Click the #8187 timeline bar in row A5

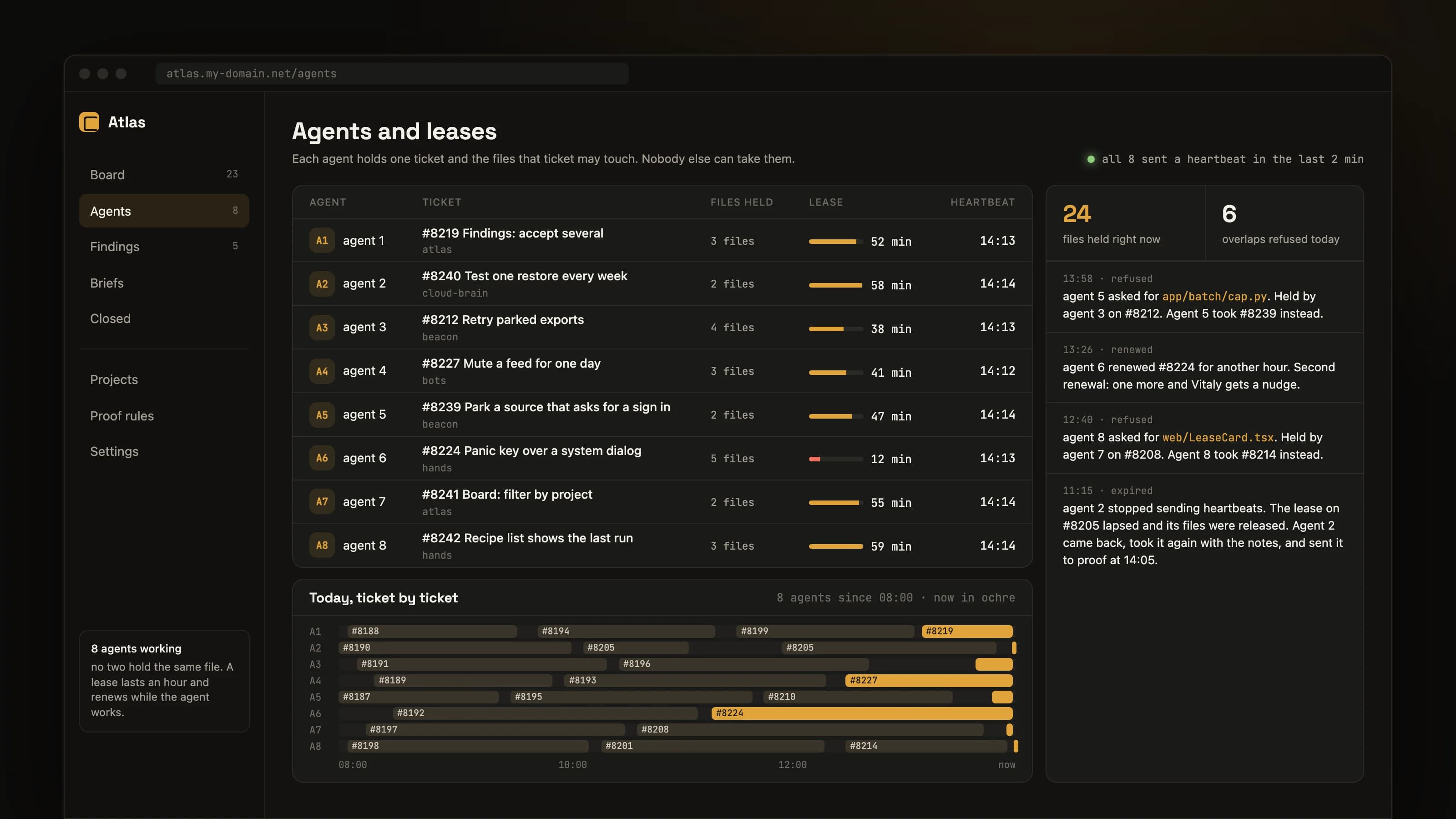tap(418, 696)
